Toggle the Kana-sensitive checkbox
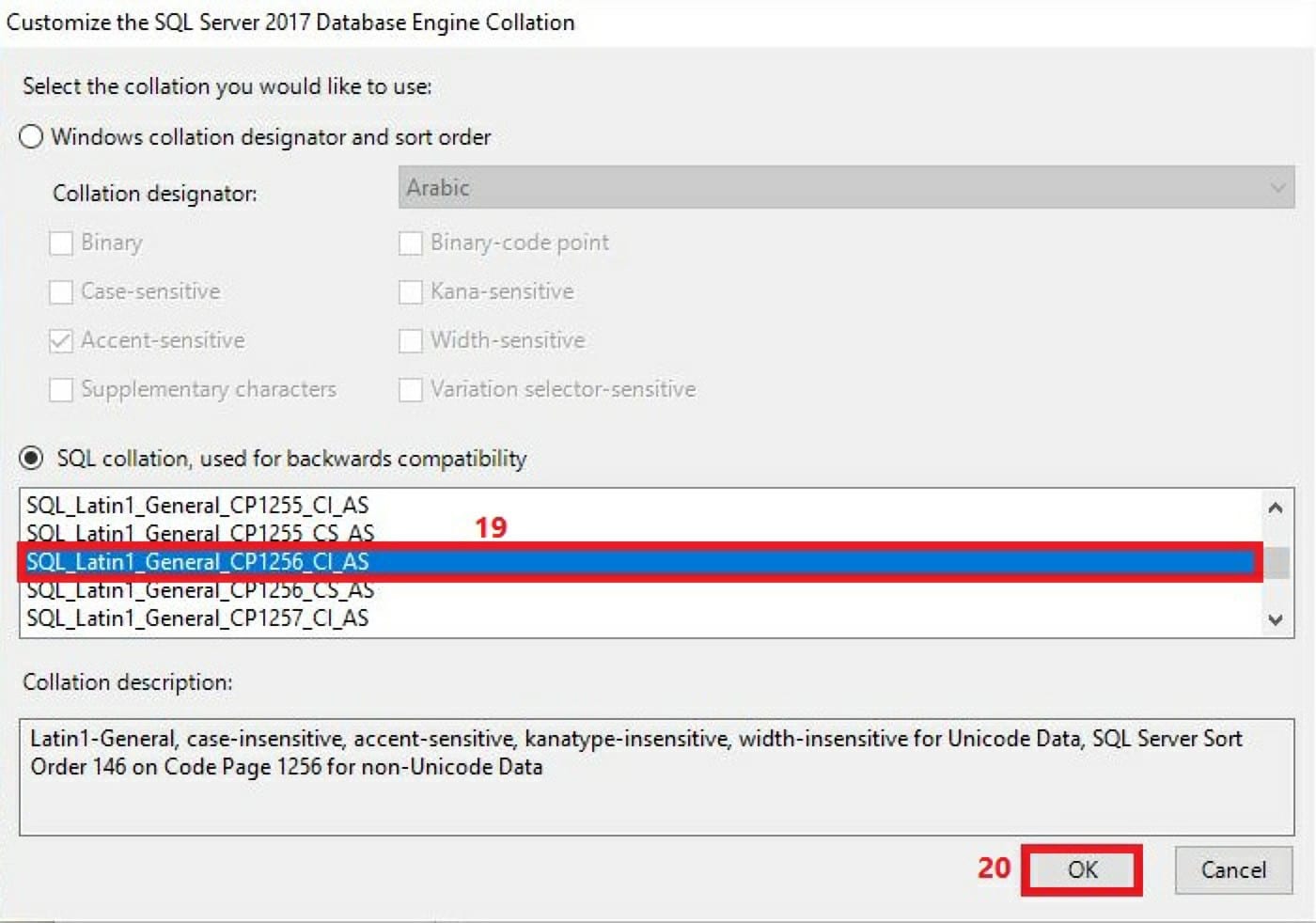 pyautogui.click(x=411, y=292)
